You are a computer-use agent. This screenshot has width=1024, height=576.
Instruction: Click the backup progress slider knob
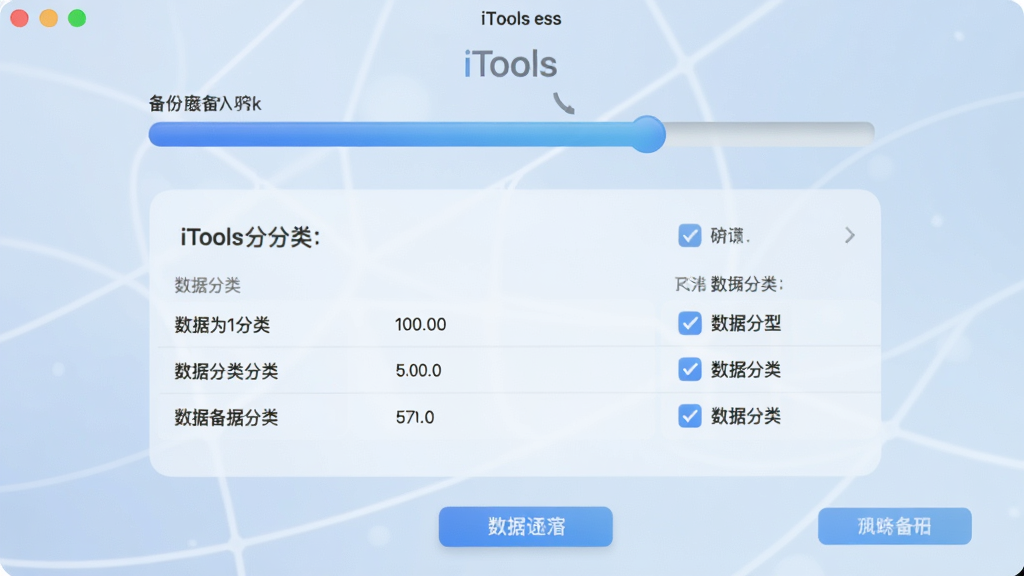tap(647, 135)
